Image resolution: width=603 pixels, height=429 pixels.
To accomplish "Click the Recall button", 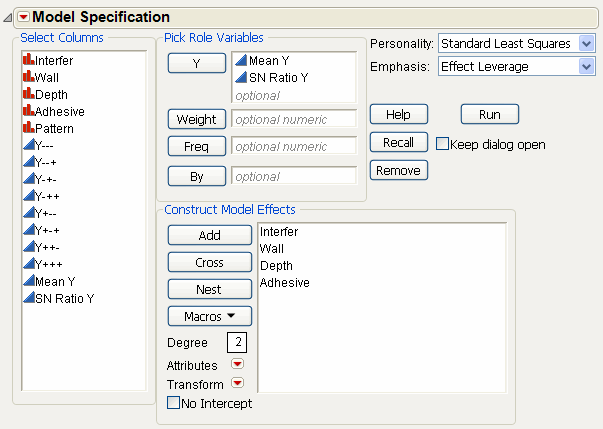I will (x=398, y=142).
